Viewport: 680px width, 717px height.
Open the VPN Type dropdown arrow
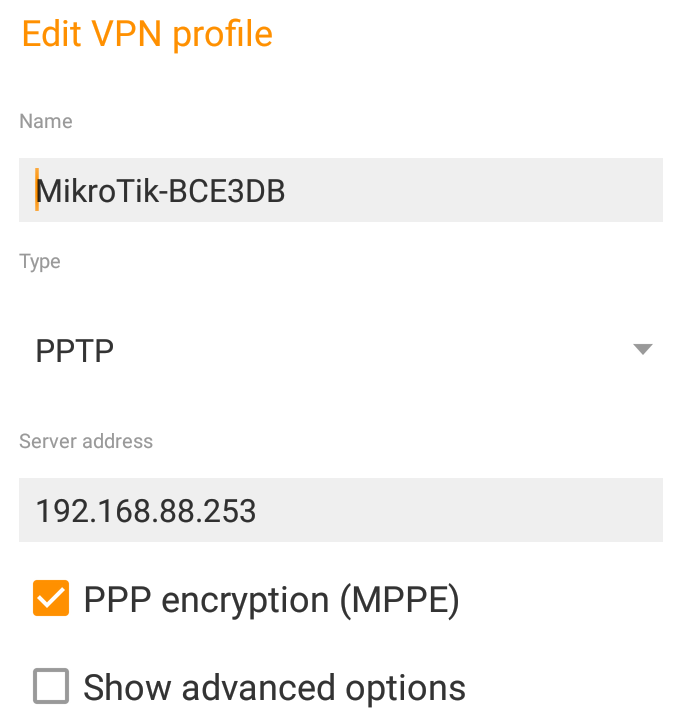click(643, 349)
